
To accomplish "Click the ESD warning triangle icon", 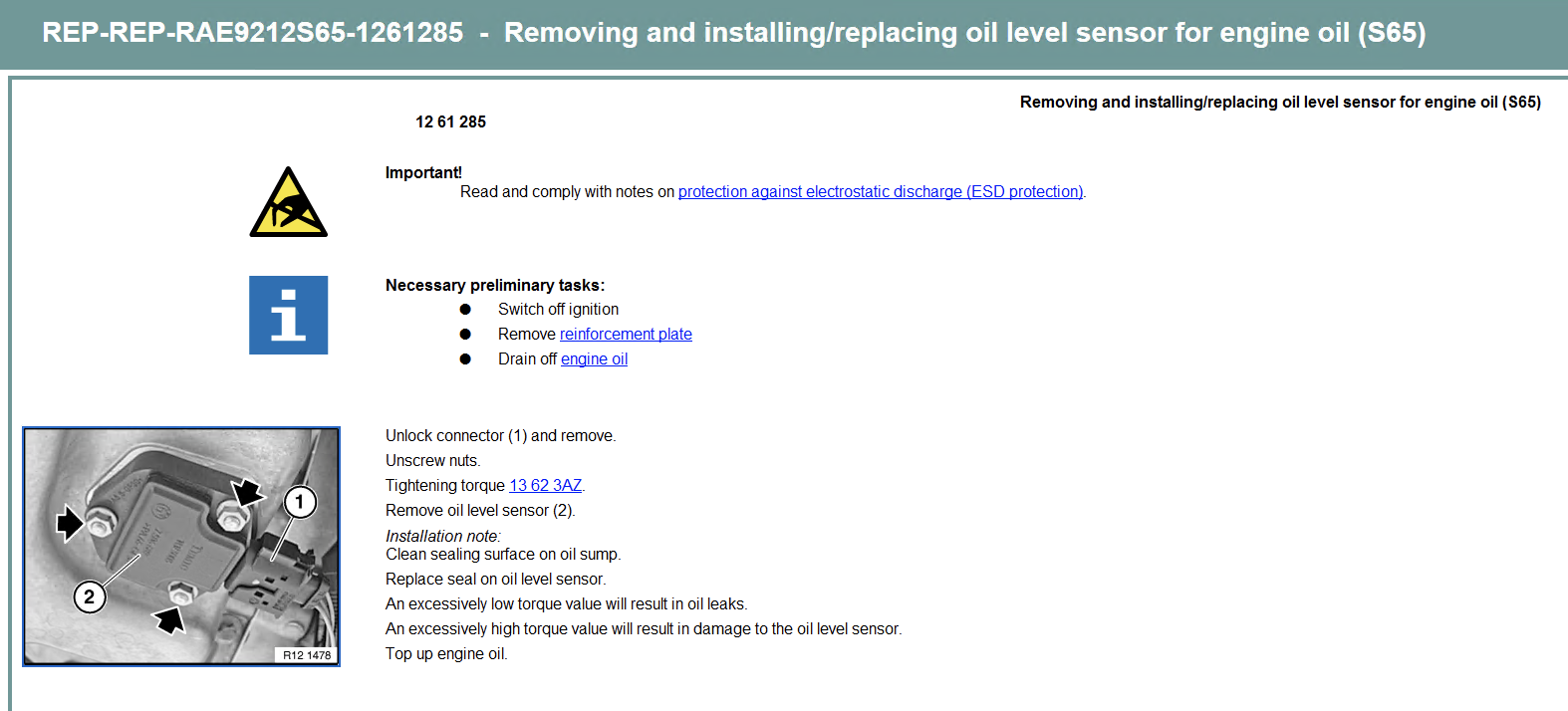I will point(288,202).
